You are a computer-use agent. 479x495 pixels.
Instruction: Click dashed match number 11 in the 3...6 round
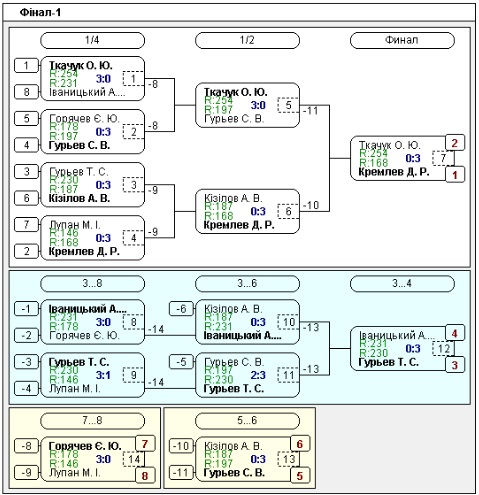288,375
